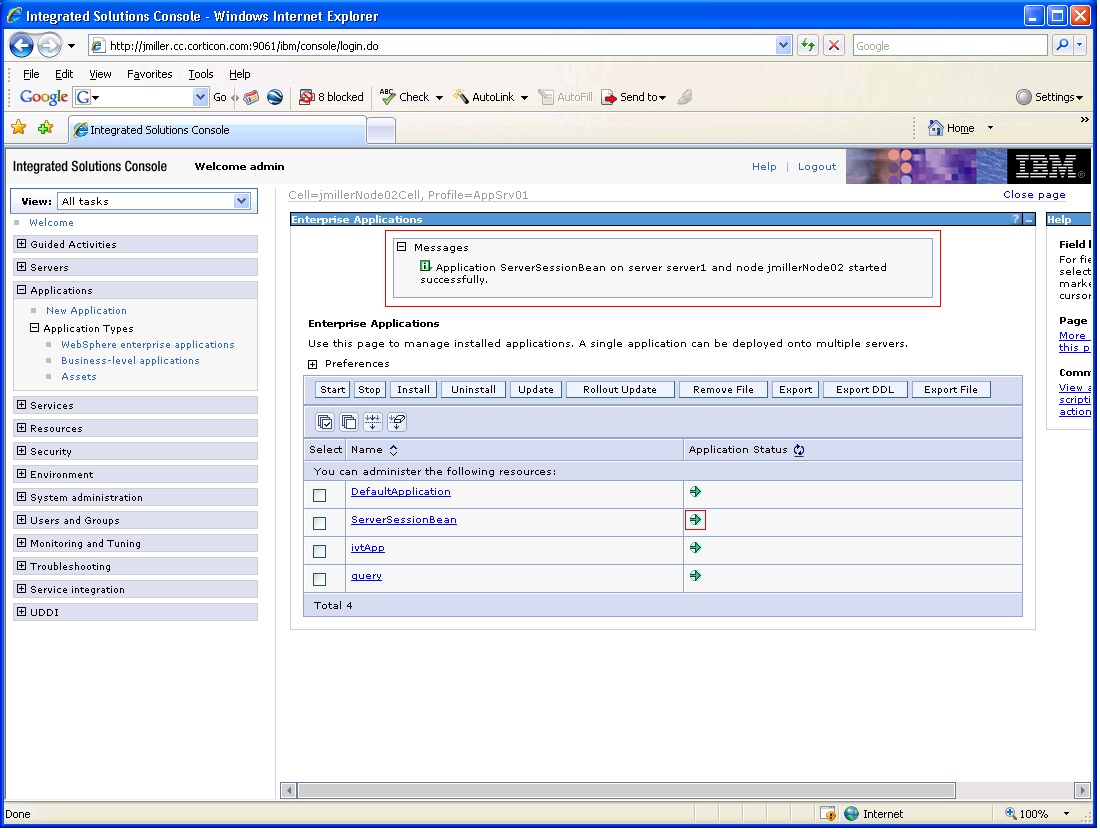Collapse the Messages box
The image size is (1100, 832).
402,247
